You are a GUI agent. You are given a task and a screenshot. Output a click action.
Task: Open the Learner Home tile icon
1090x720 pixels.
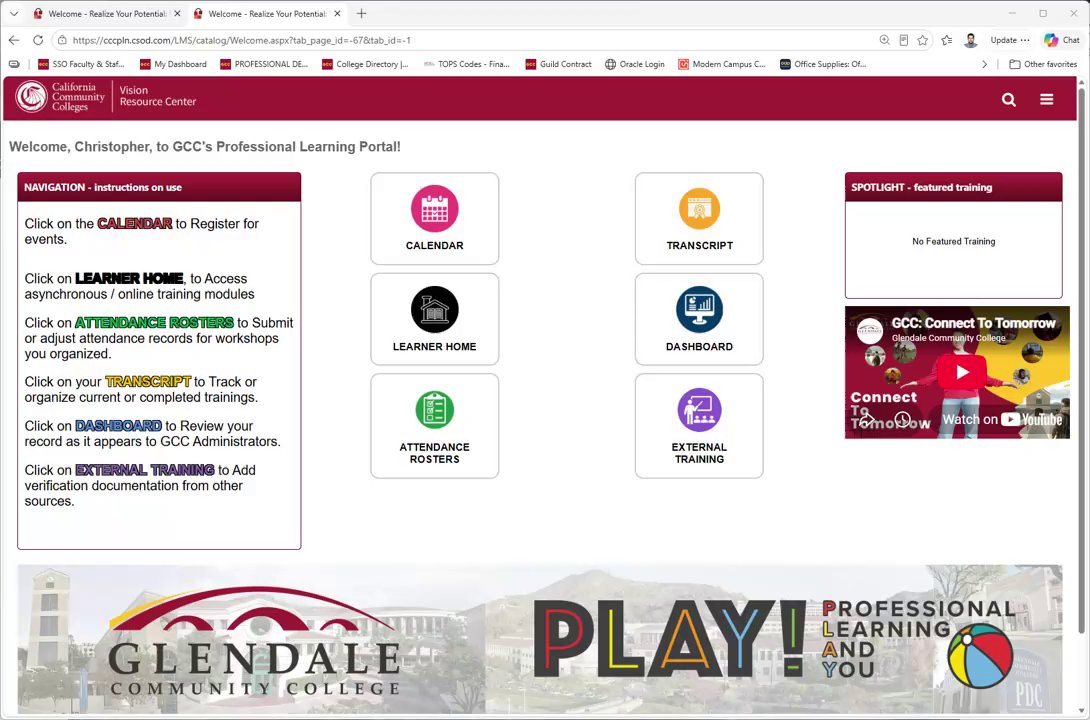coord(434,309)
